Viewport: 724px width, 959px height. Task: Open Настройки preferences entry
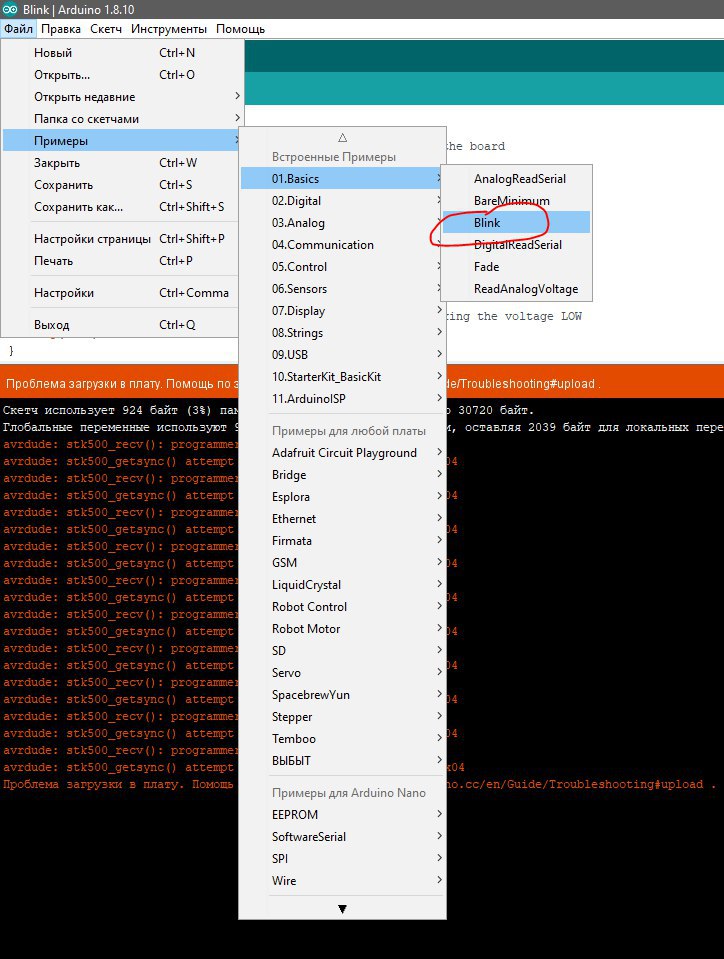(122, 292)
